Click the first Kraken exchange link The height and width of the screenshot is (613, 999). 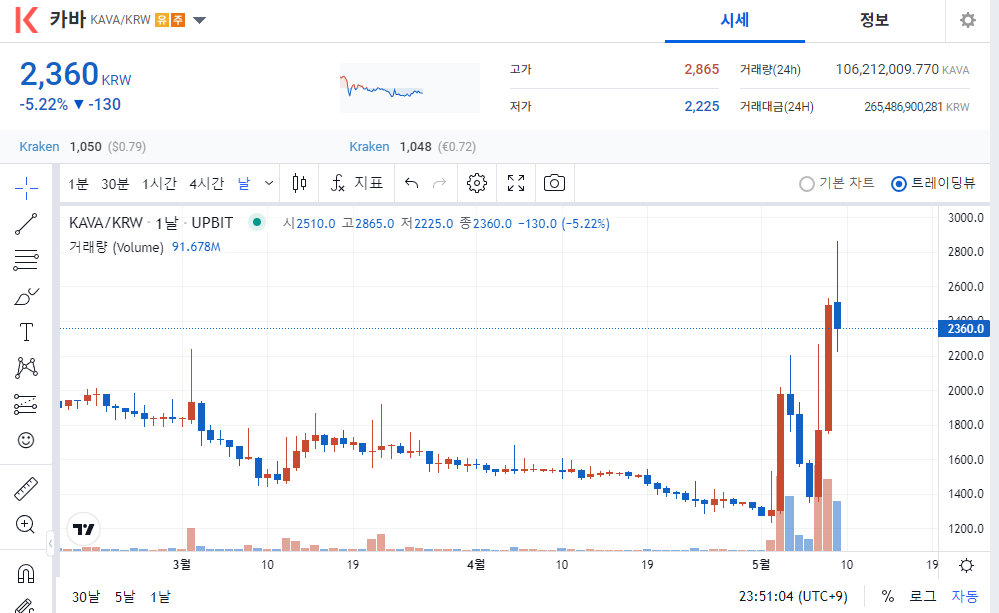(x=39, y=147)
